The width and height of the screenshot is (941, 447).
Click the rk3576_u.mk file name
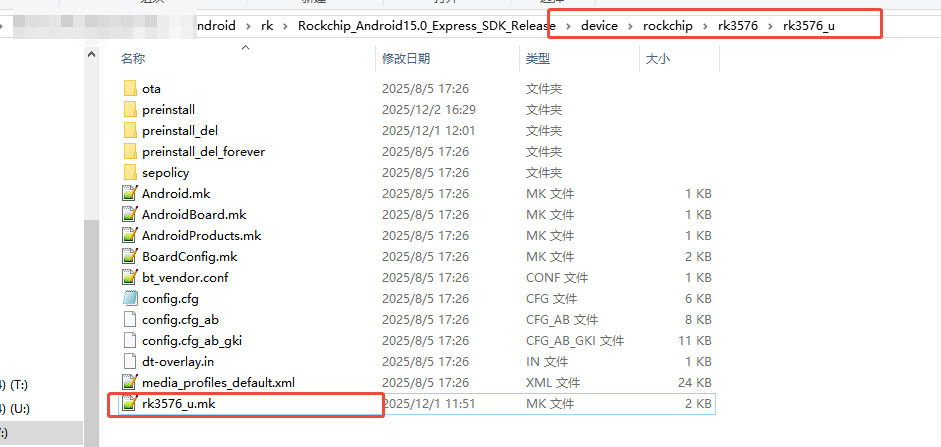click(179, 404)
